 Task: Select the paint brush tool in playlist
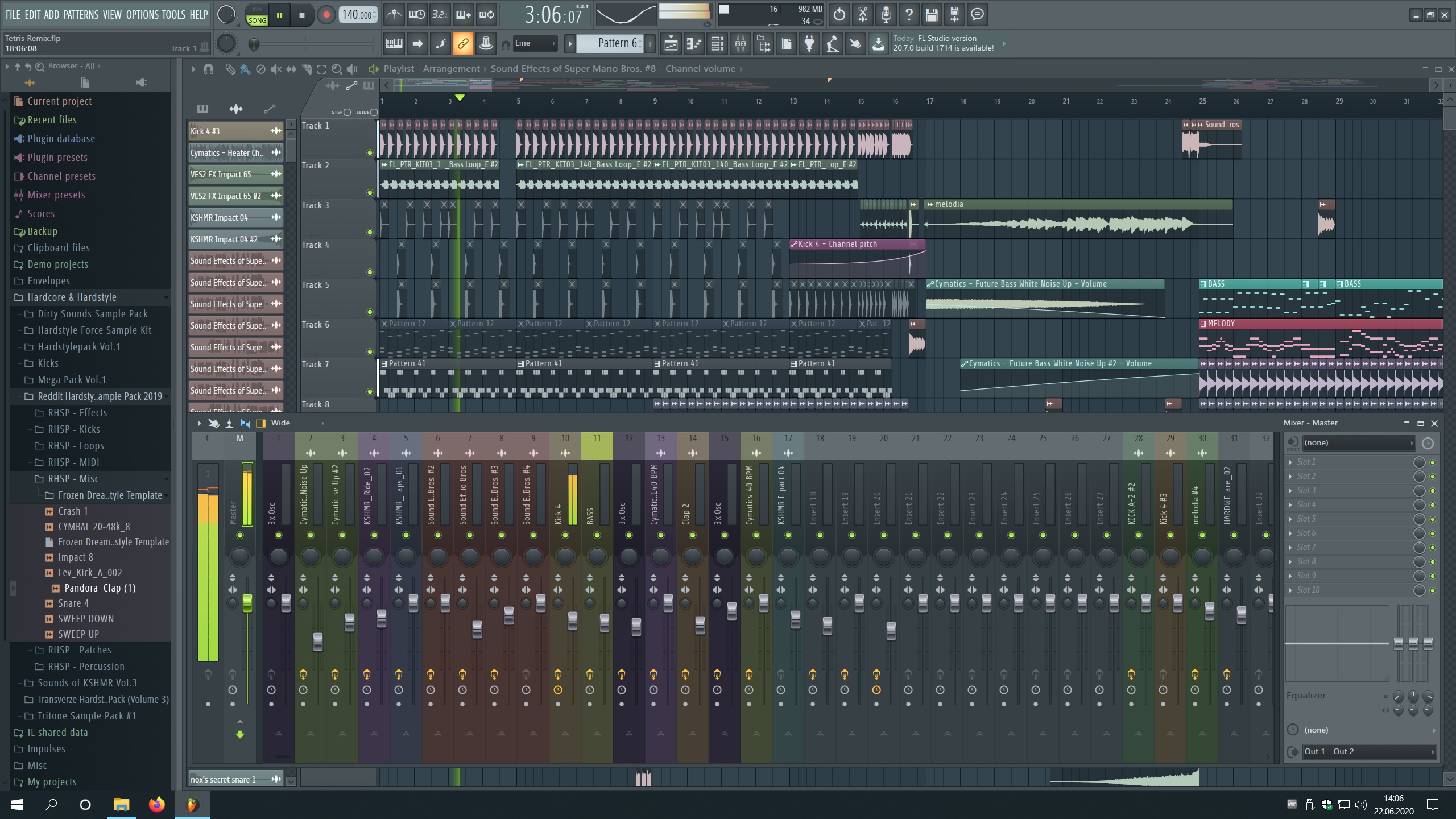pyautogui.click(x=245, y=69)
